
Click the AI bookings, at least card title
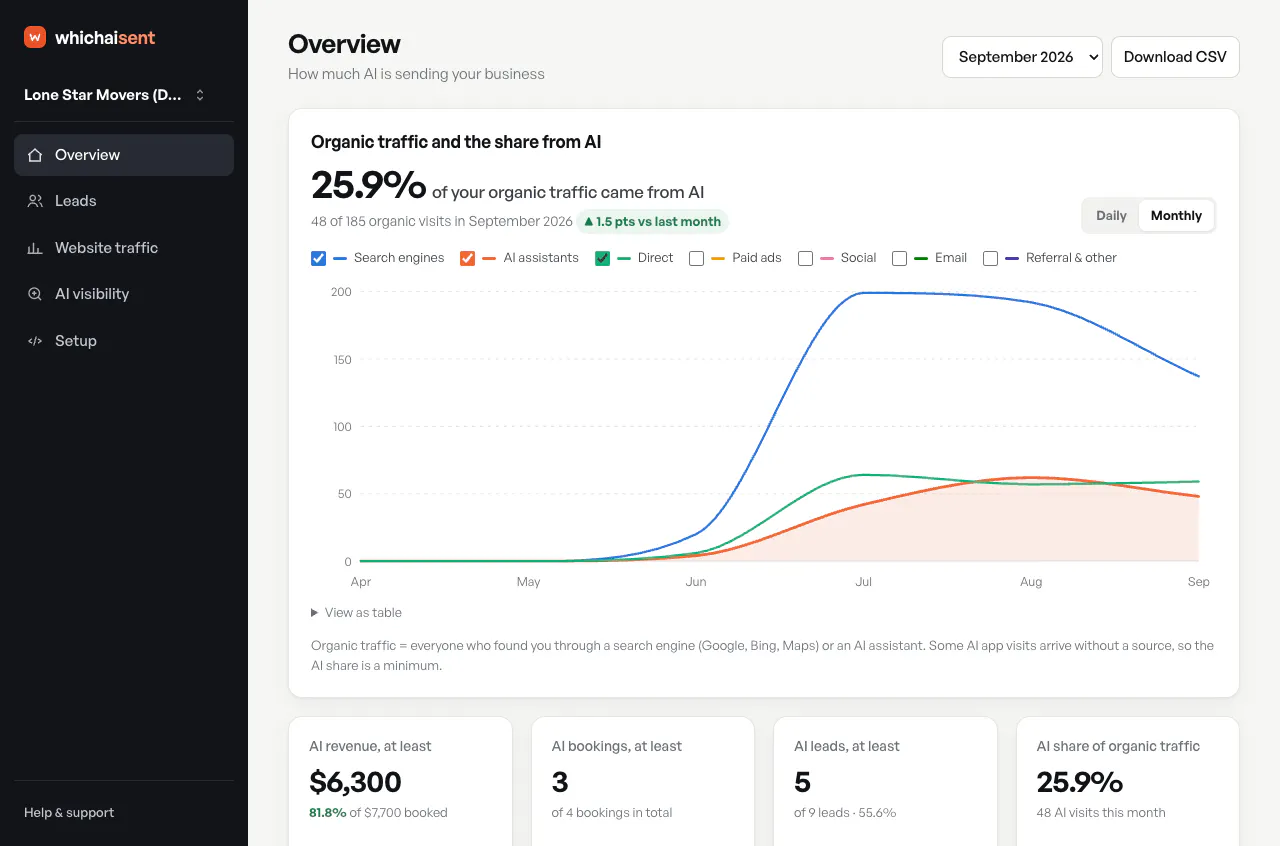click(x=617, y=746)
